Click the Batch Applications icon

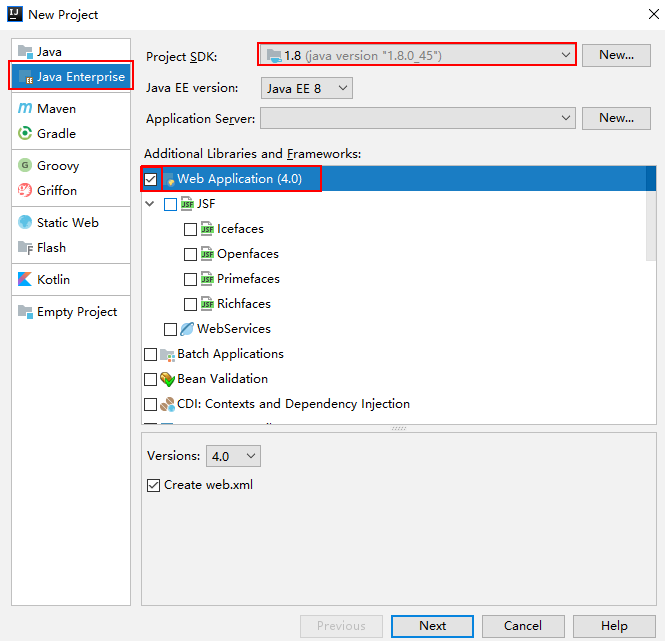pyautogui.click(x=168, y=355)
